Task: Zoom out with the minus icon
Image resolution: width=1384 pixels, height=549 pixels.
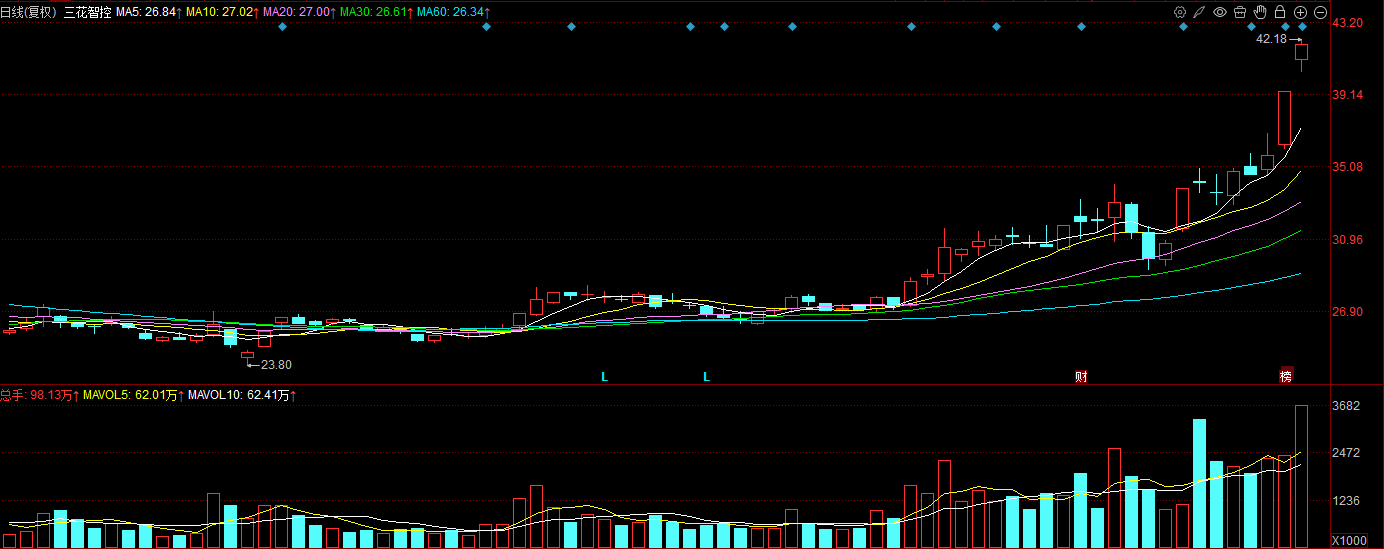Action: pyautogui.click(x=1320, y=12)
